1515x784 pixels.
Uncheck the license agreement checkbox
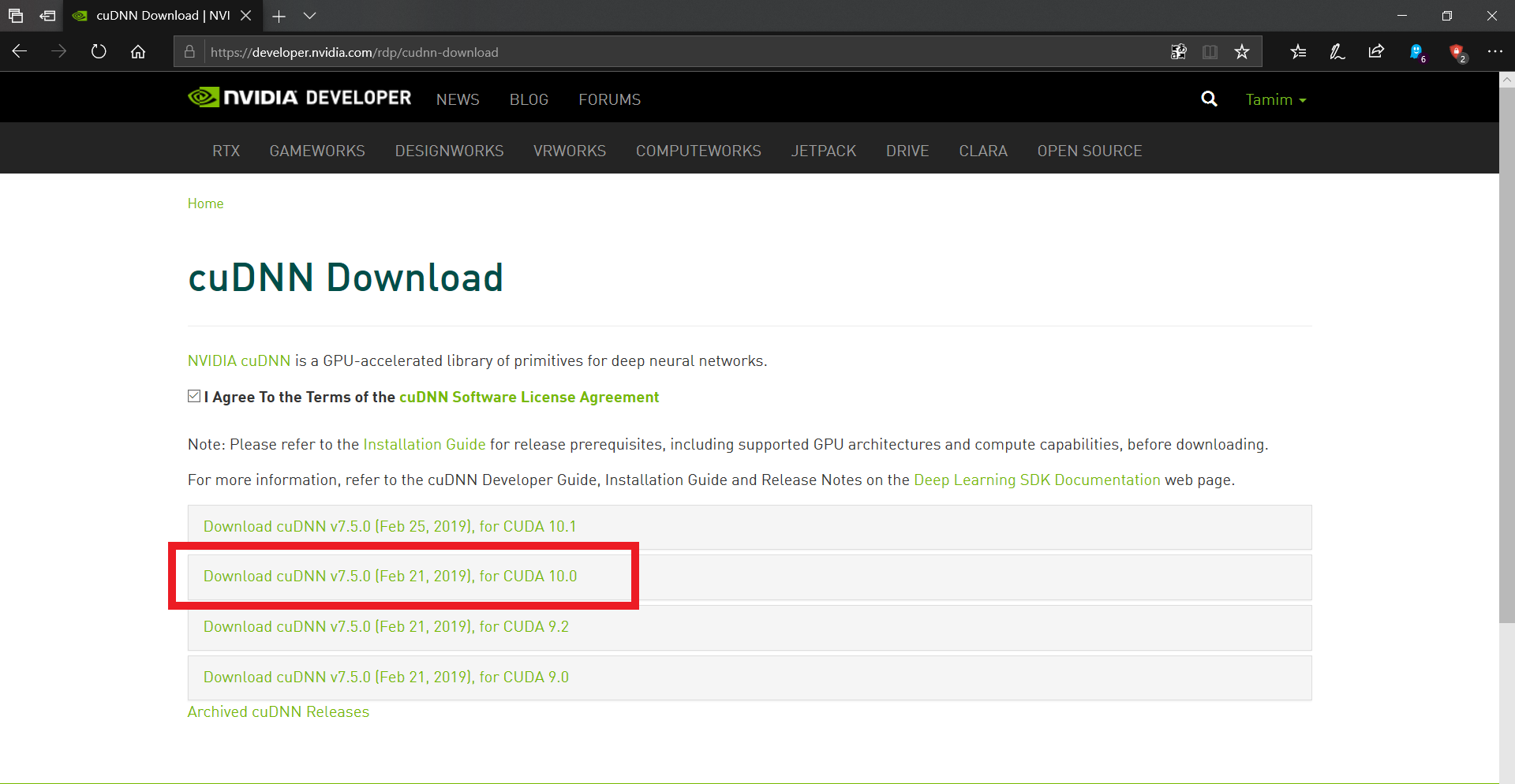click(194, 397)
